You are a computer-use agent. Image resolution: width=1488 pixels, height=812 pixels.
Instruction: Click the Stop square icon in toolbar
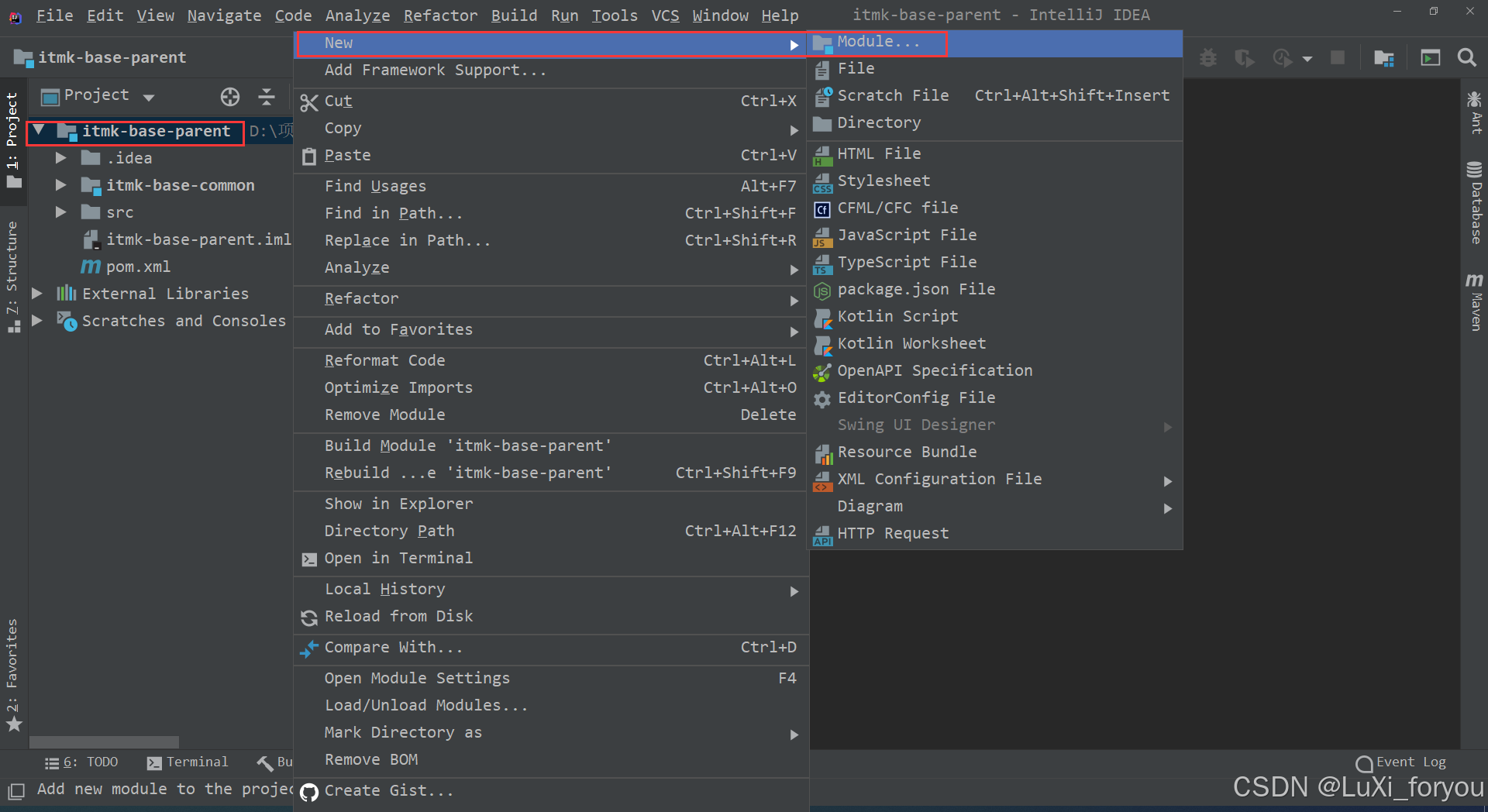pyautogui.click(x=1338, y=57)
